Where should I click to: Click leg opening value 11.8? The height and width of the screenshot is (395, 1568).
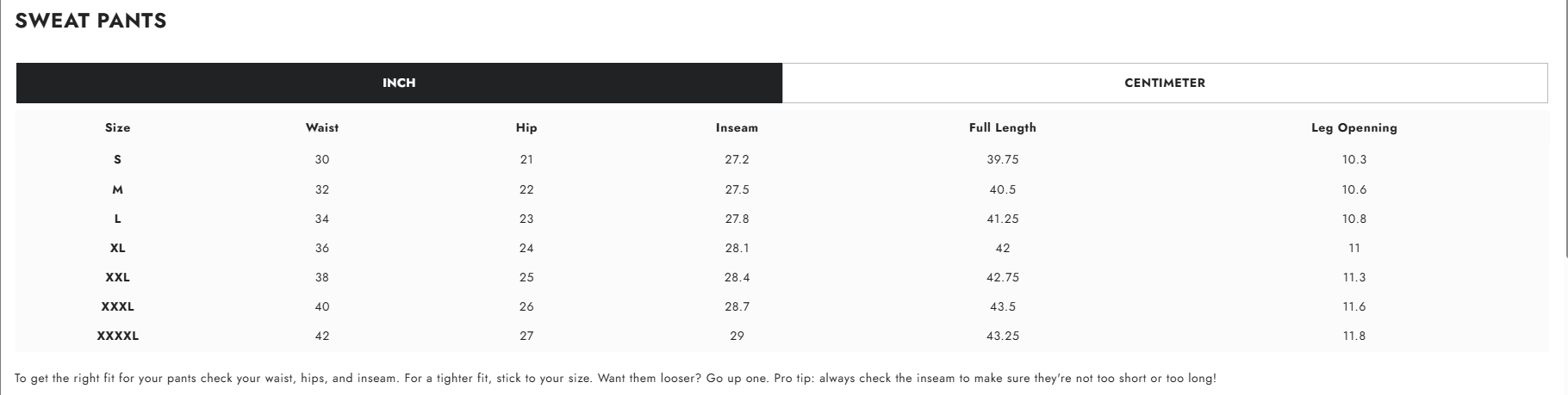(1354, 336)
